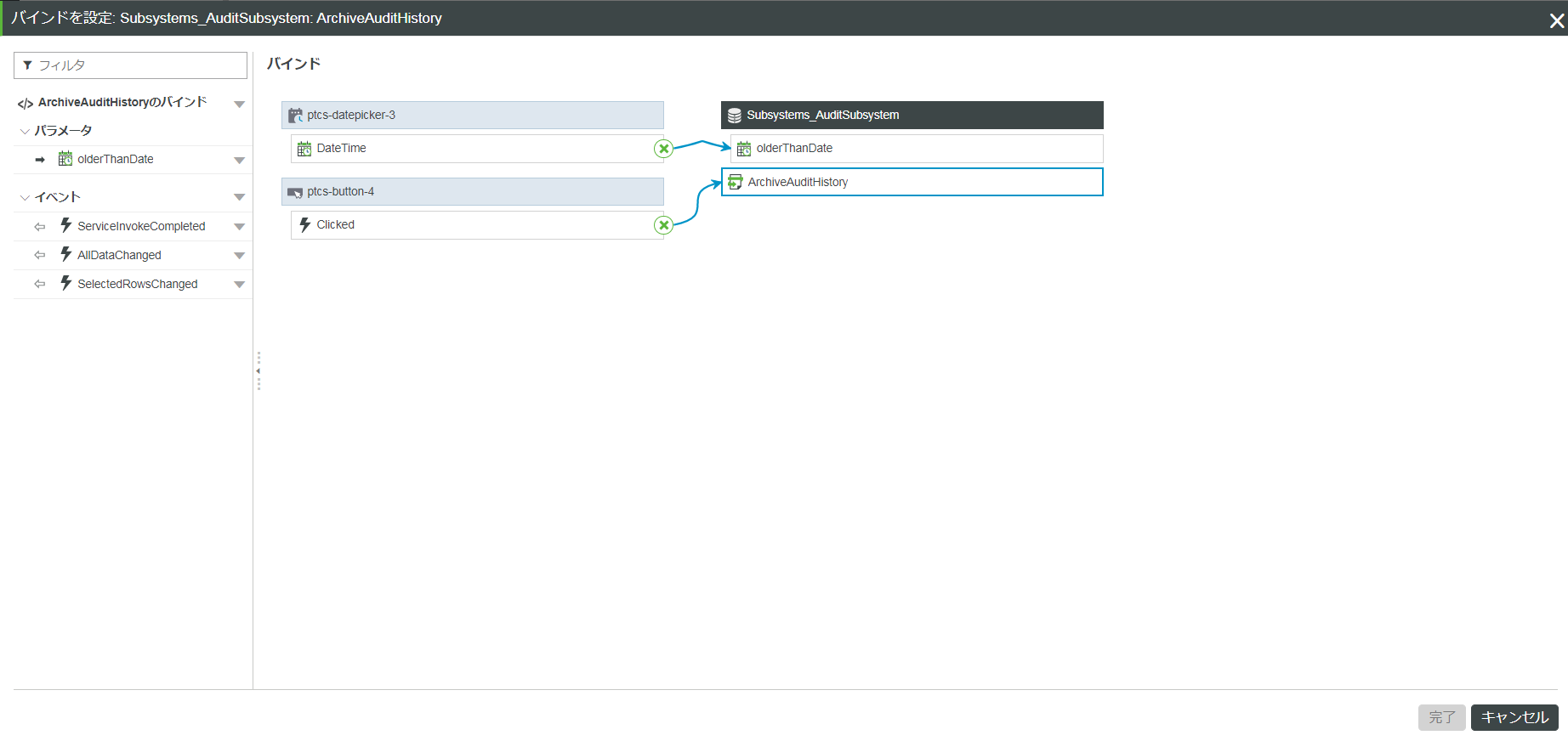Select SelectedRowsChanged event in the list

[x=133, y=284]
